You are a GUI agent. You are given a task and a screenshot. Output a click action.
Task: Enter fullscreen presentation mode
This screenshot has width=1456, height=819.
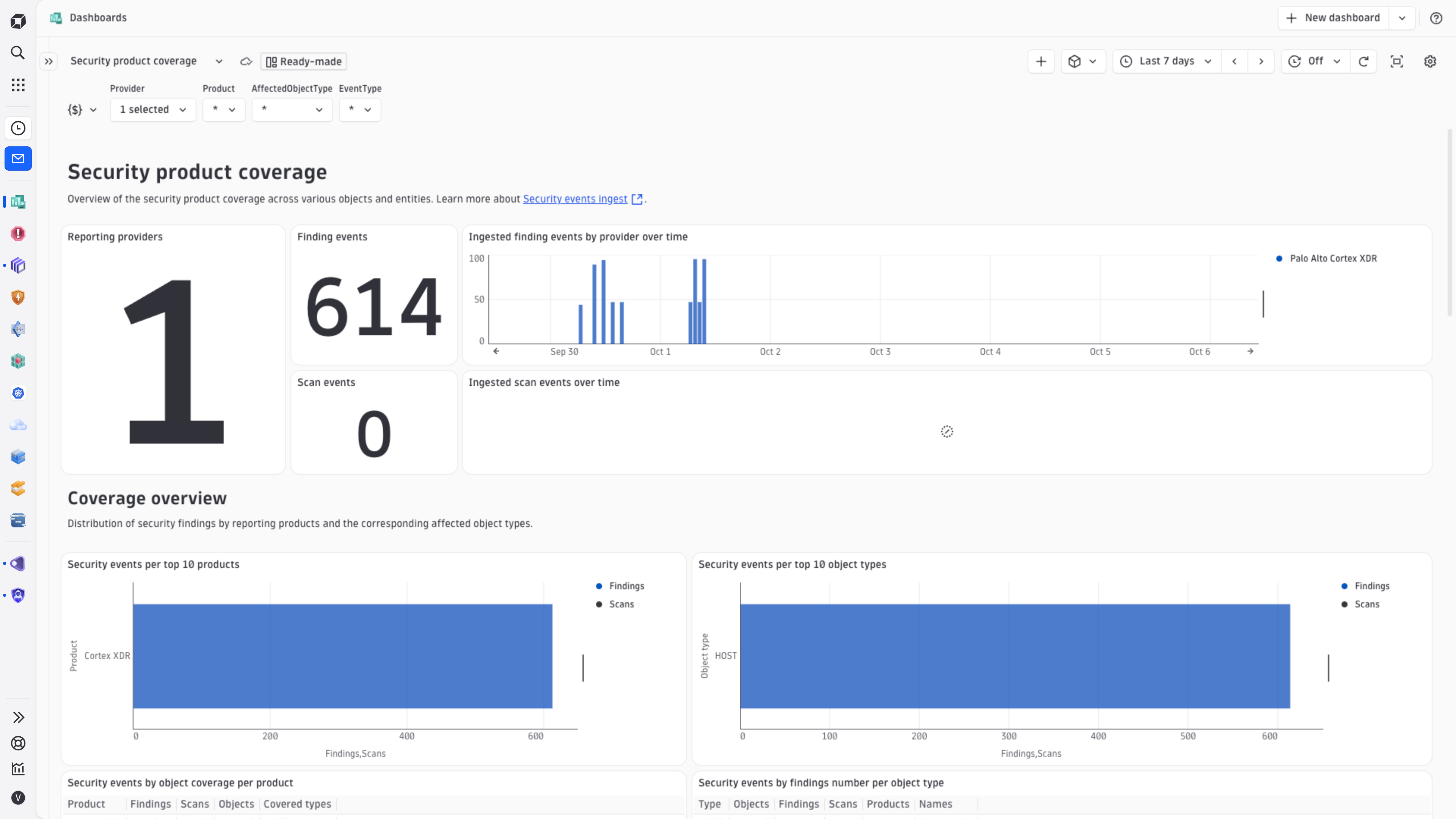[x=1396, y=61]
